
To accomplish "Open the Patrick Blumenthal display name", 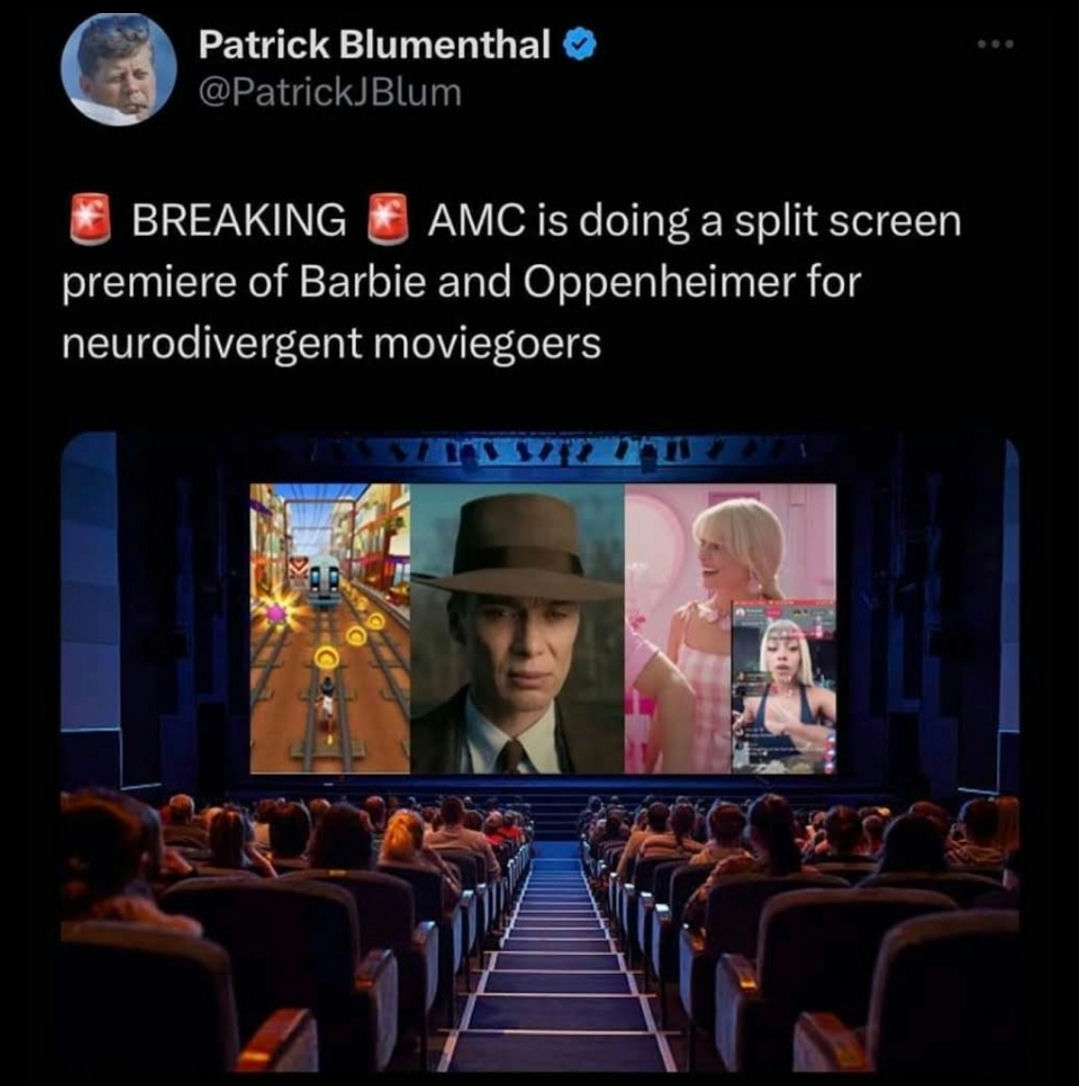I will (x=375, y=45).
